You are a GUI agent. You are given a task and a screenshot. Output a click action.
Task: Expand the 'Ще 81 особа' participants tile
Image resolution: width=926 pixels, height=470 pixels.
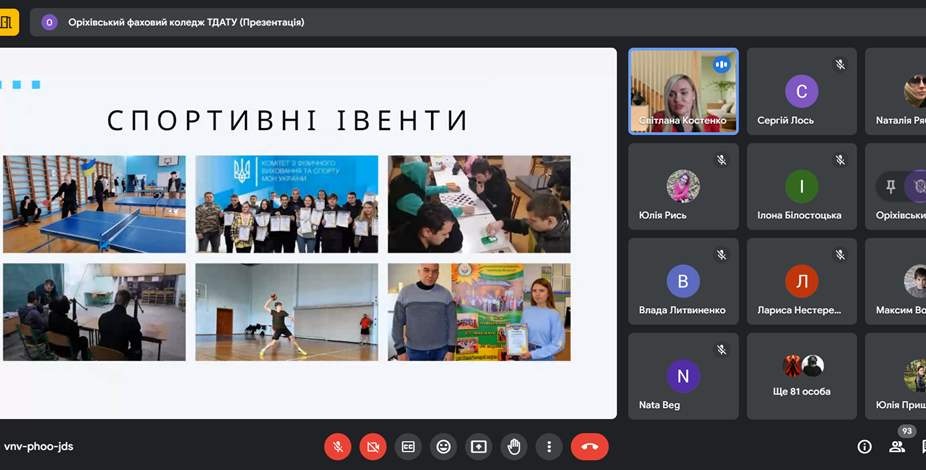(802, 376)
